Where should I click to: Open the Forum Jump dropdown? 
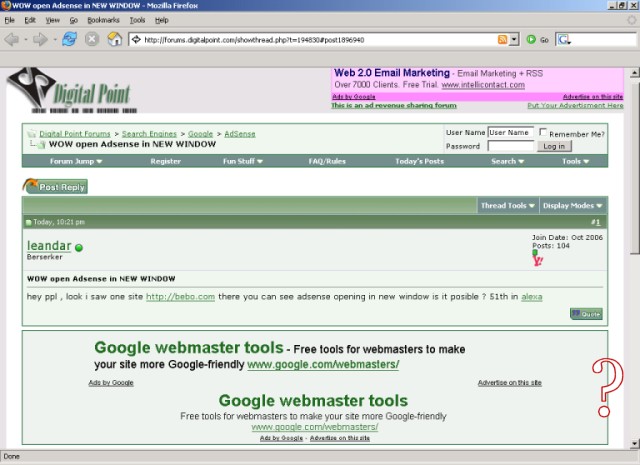(x=76, y=161)
